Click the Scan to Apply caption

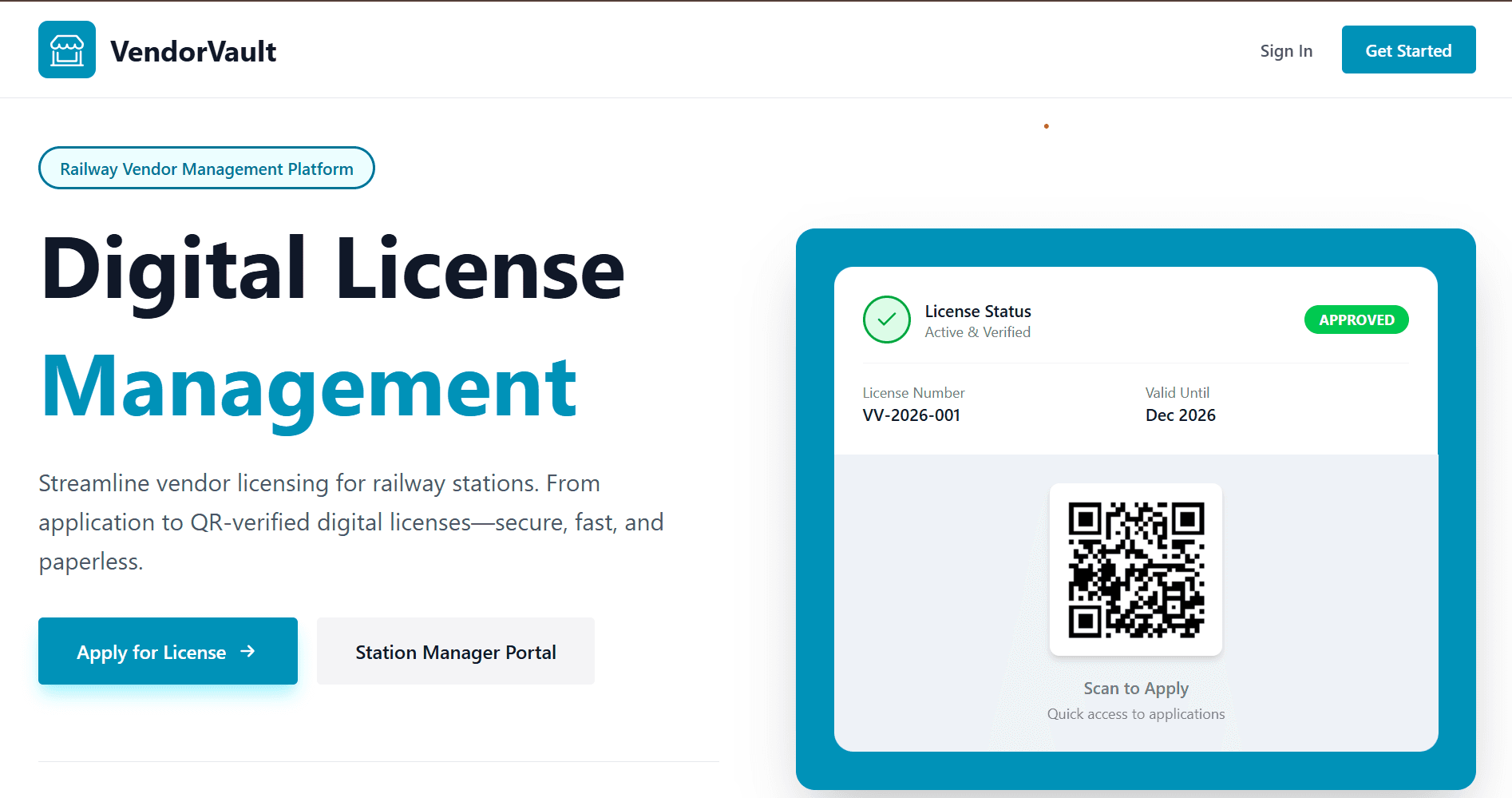point(1135,689)
